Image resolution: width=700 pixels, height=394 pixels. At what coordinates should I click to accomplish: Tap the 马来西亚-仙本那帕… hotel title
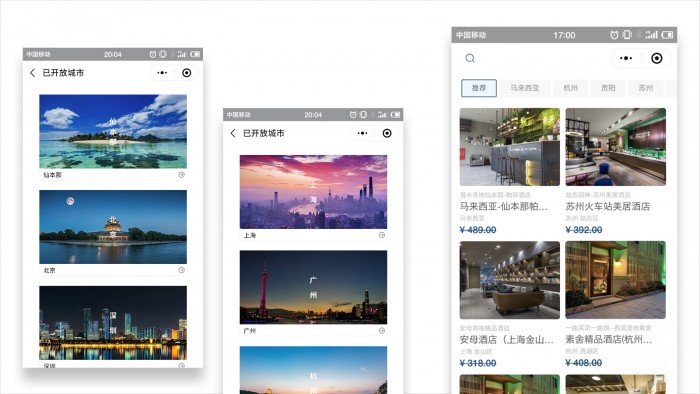pos(504,206)
